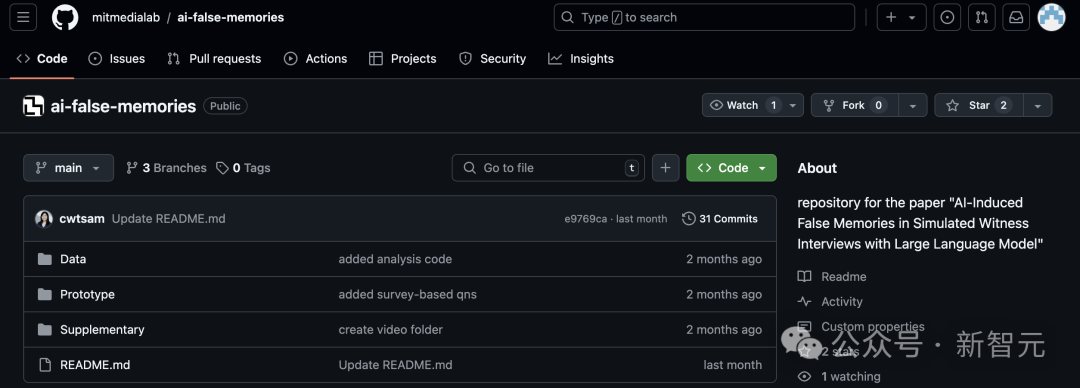Switch to the Projects tab
Viewport: 1080px width, 388px height.
pyautogui.click(x=403, y=59)
